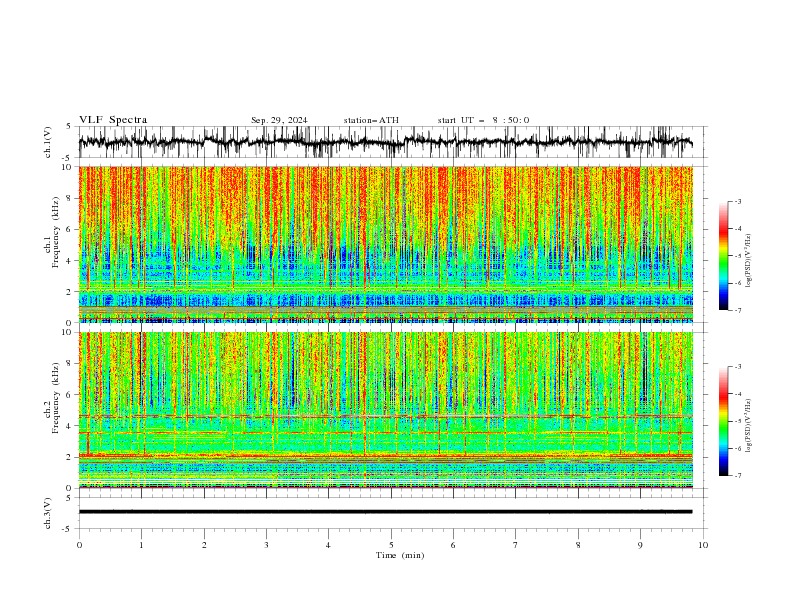
Task: Click the ch.2 color bar "-7" label
Action: coord(737,475)
